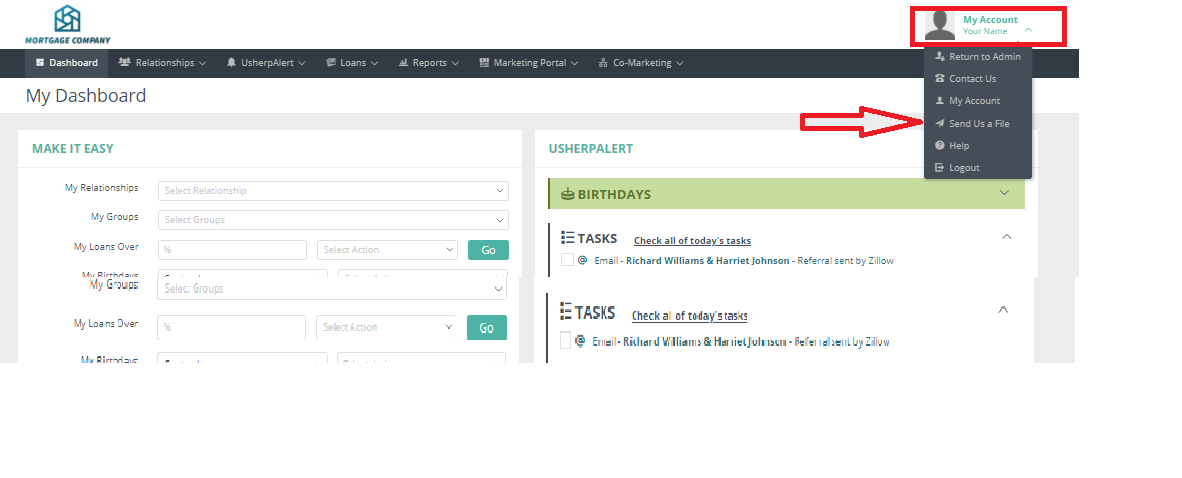Open the Select Action dropdown for loans

pyautogui.click(x=387, y=250)
